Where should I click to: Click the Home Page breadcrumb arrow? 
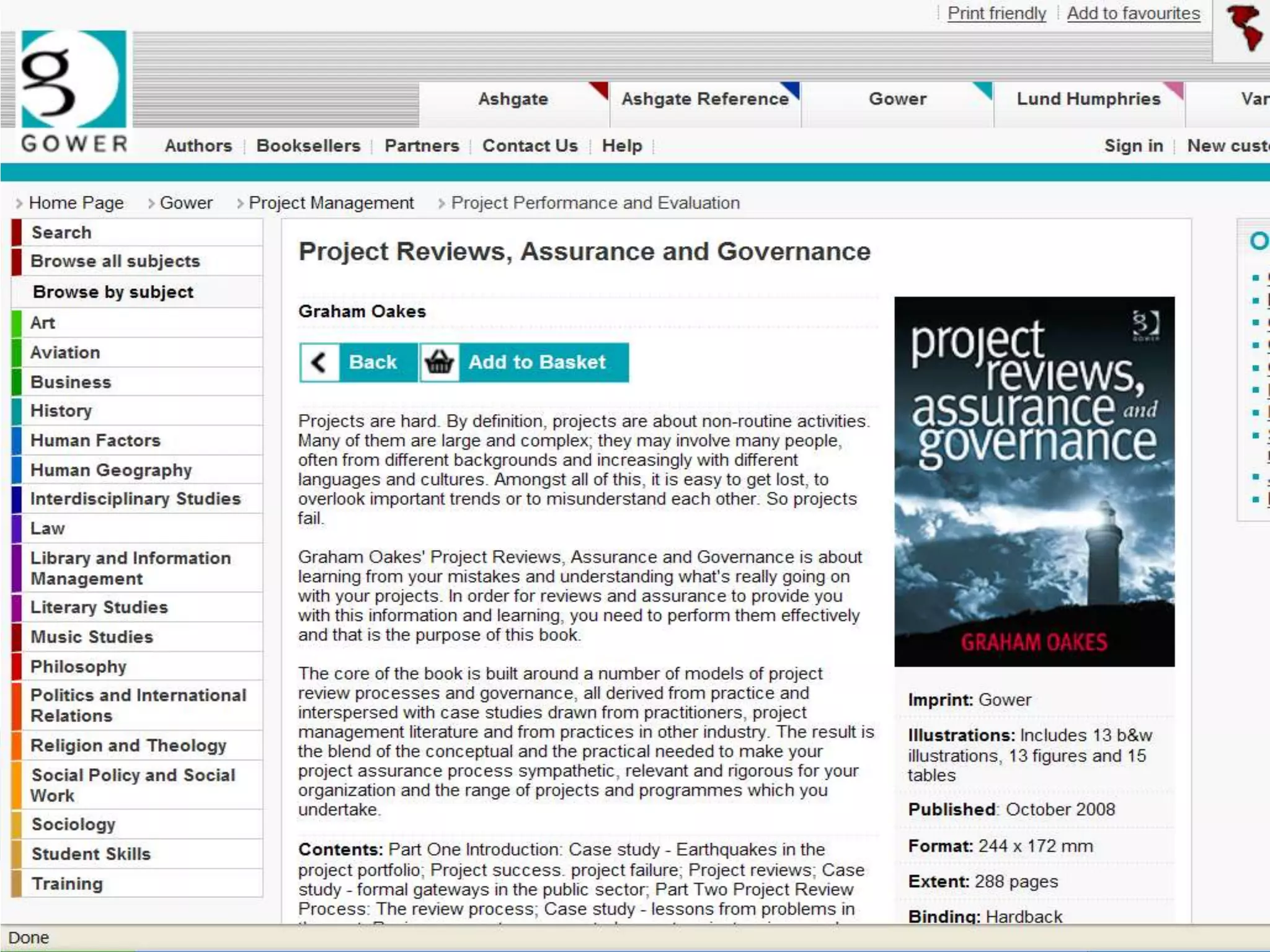[19, 203]
